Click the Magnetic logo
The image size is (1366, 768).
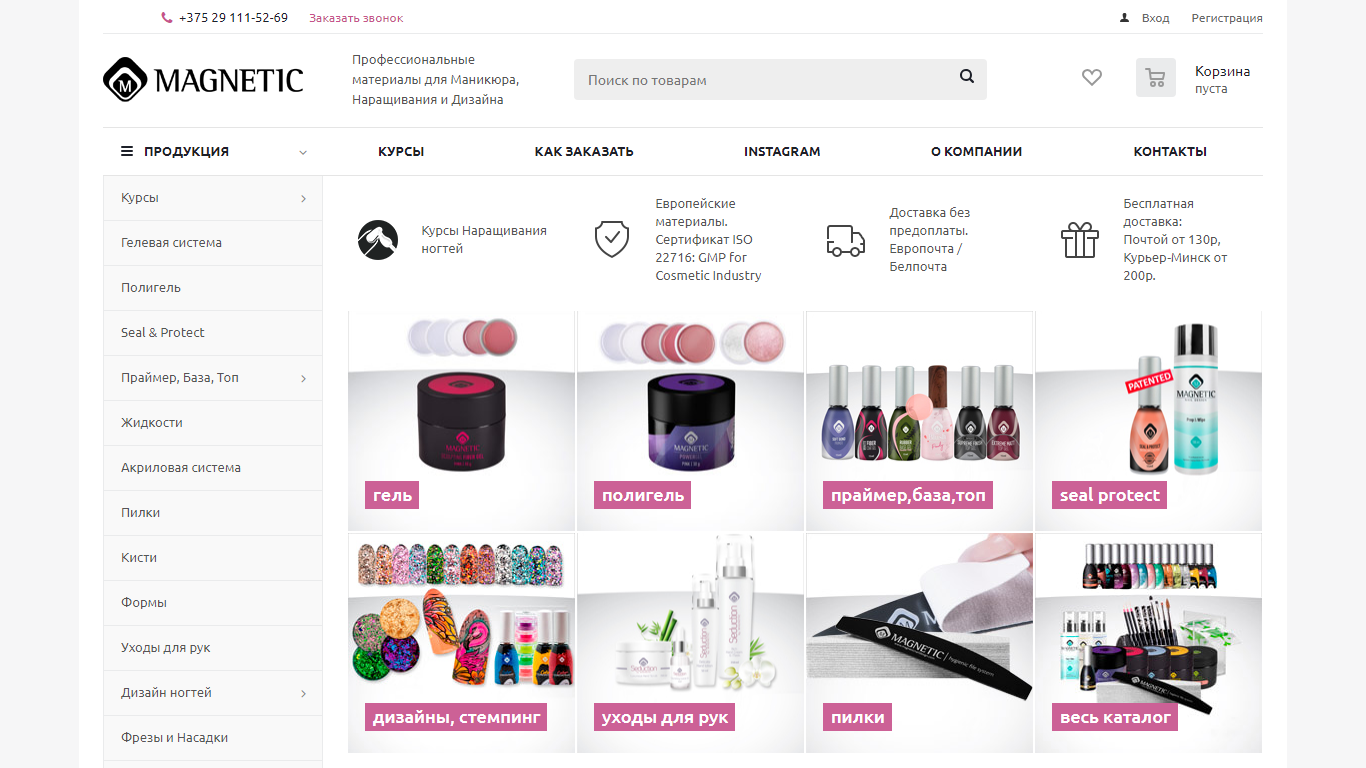(203, 79)
